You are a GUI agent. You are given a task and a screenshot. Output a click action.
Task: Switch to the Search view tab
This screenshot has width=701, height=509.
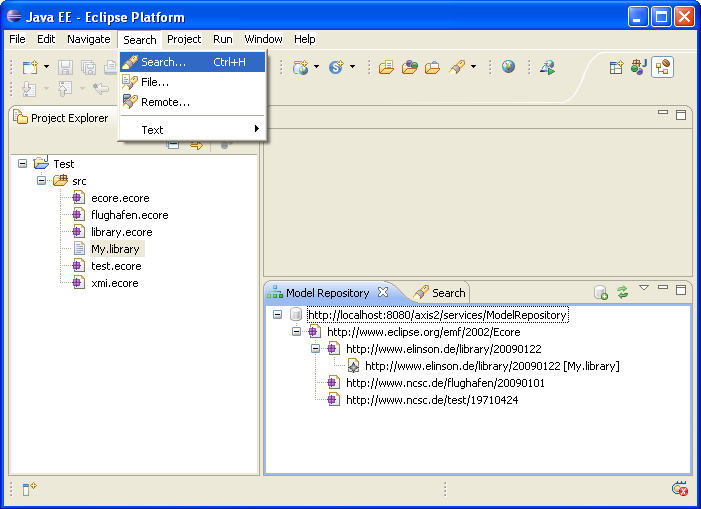pyautogui.click(x=439, y=293)
